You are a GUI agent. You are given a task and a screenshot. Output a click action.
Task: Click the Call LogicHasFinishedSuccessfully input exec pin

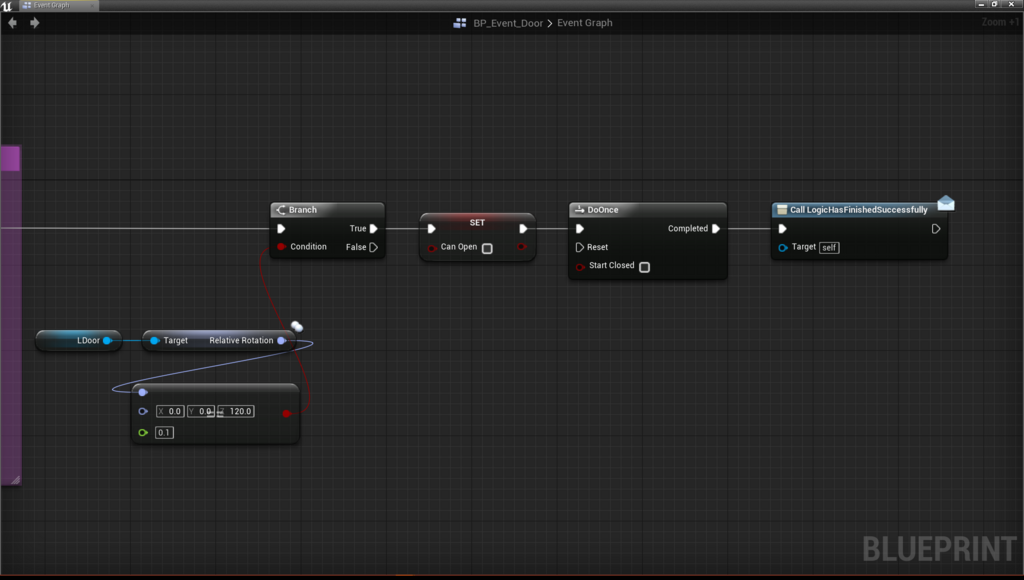pyautogui.click(x=782, y=229)
